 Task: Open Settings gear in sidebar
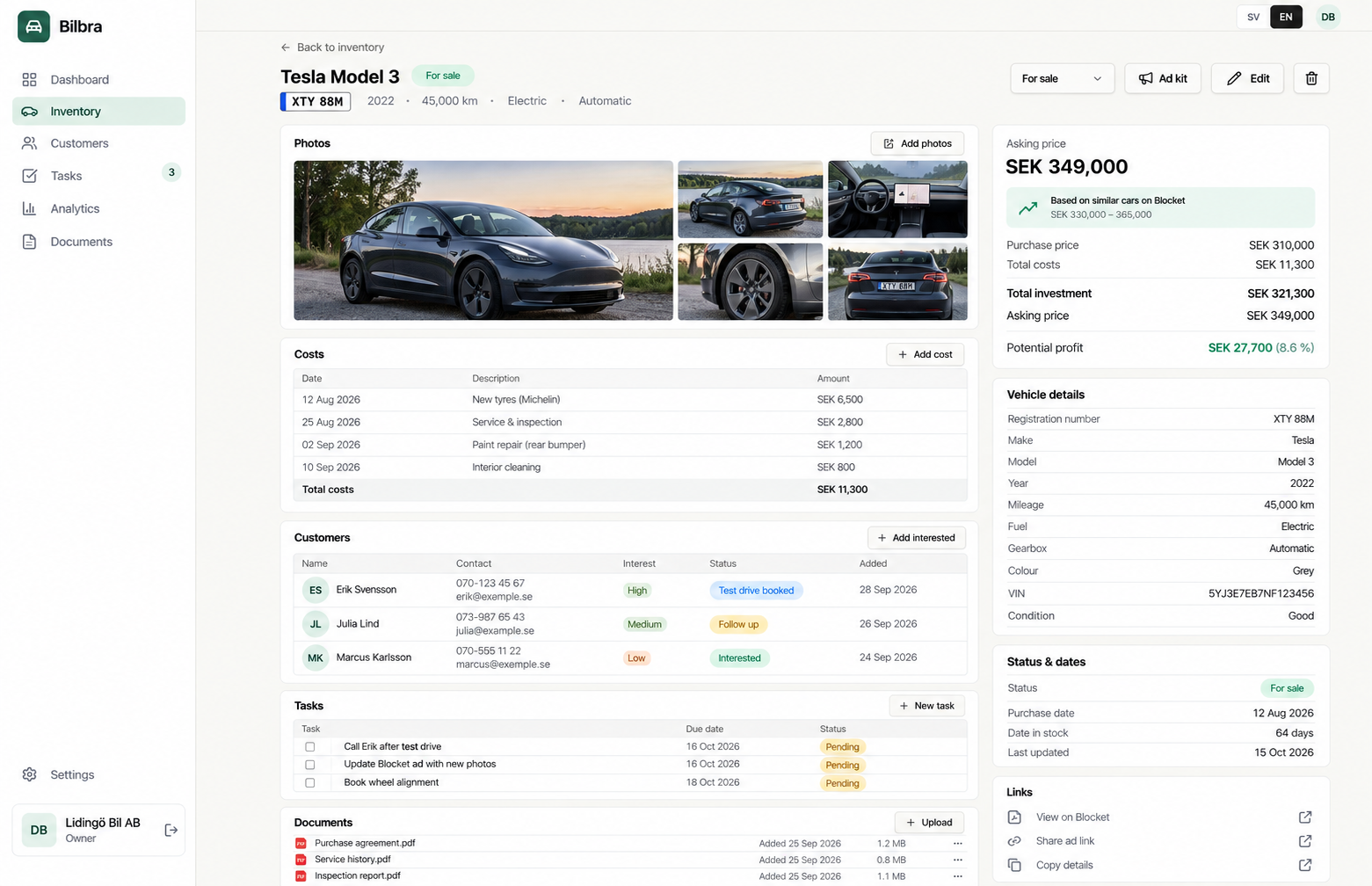click(29, 774)
